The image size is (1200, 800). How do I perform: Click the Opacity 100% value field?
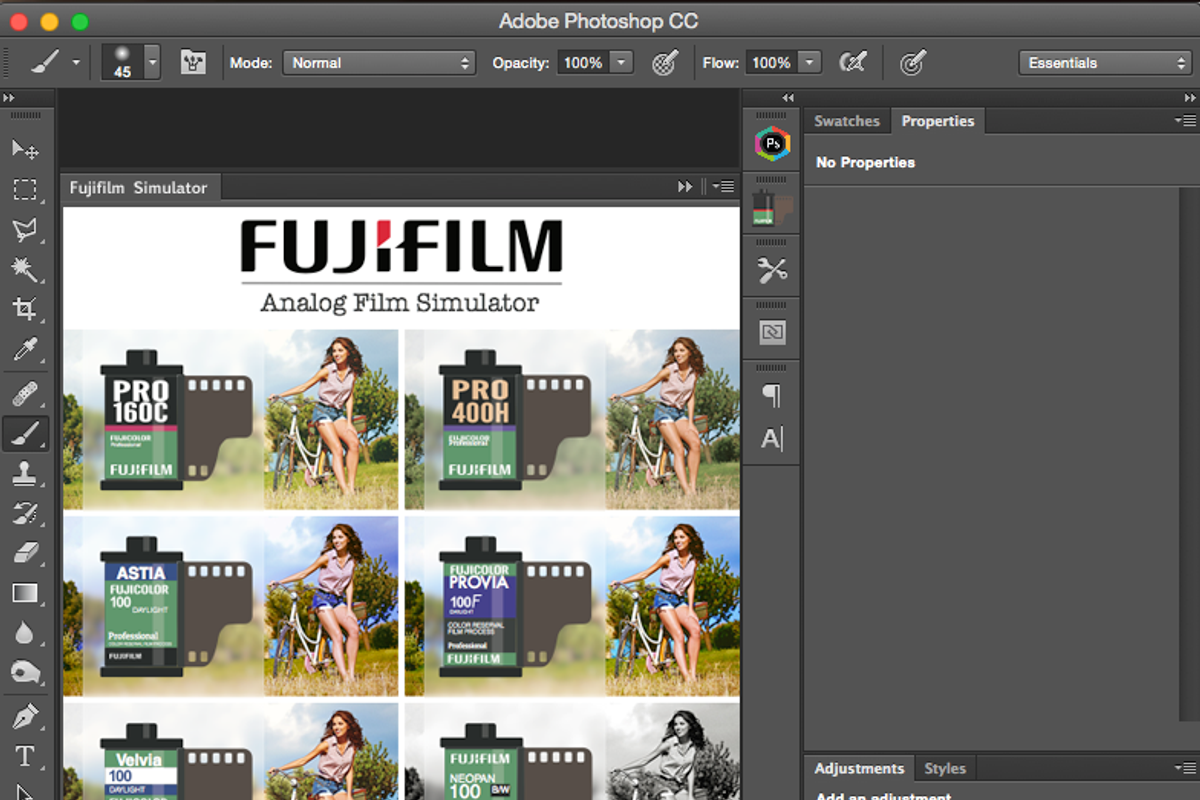tap(583, 62)
